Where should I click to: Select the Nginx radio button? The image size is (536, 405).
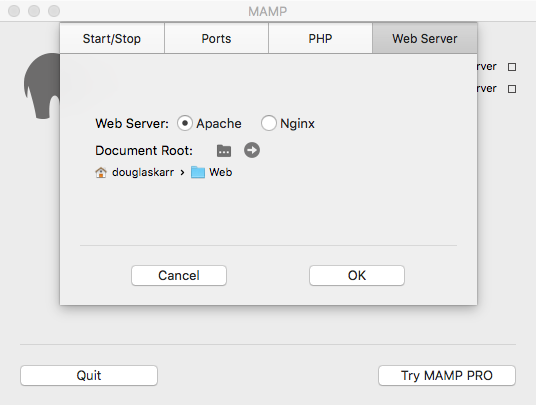(x=269, y=123)
